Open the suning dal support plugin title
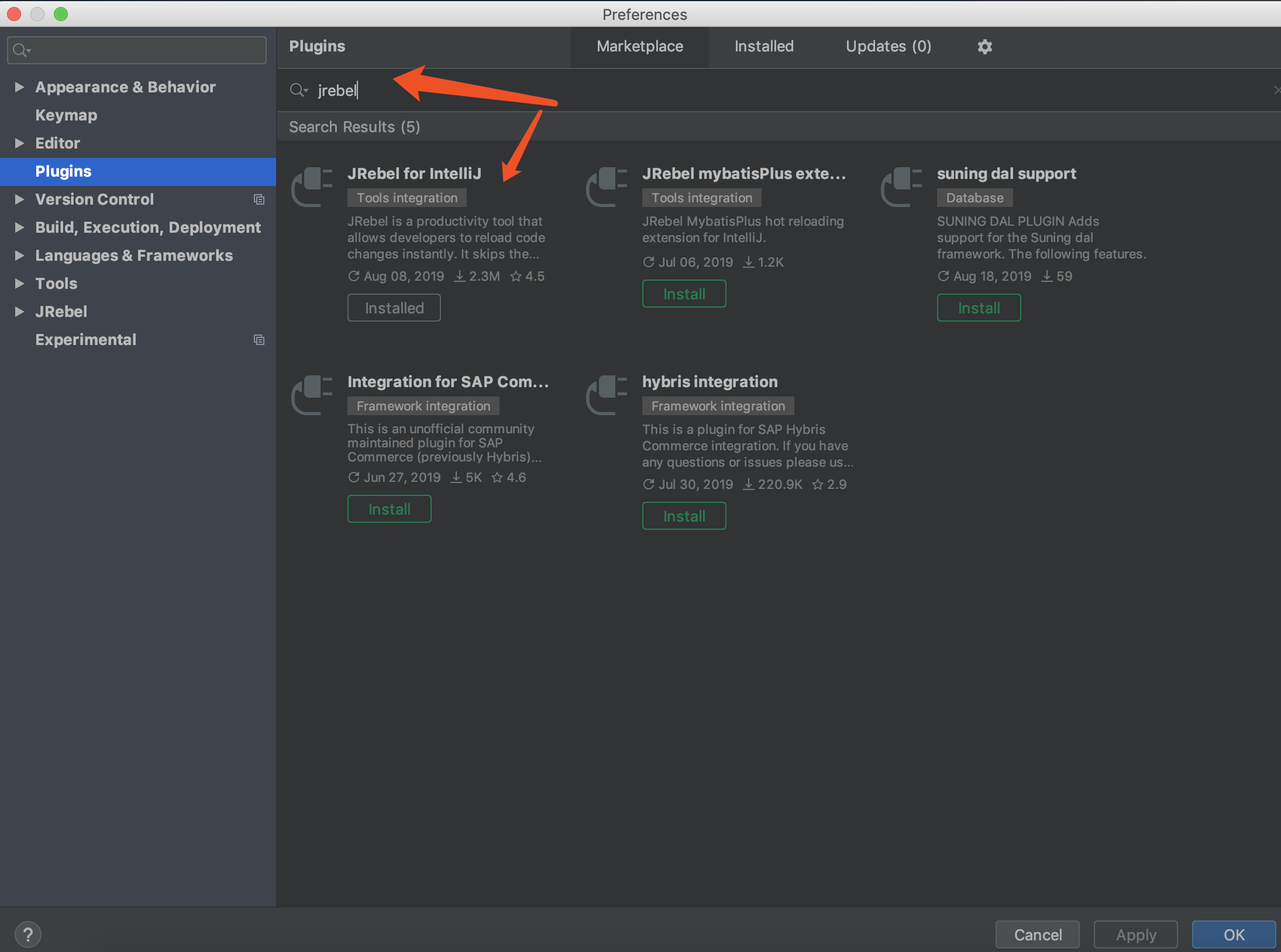The image size is (1281, 952). 1006,174
